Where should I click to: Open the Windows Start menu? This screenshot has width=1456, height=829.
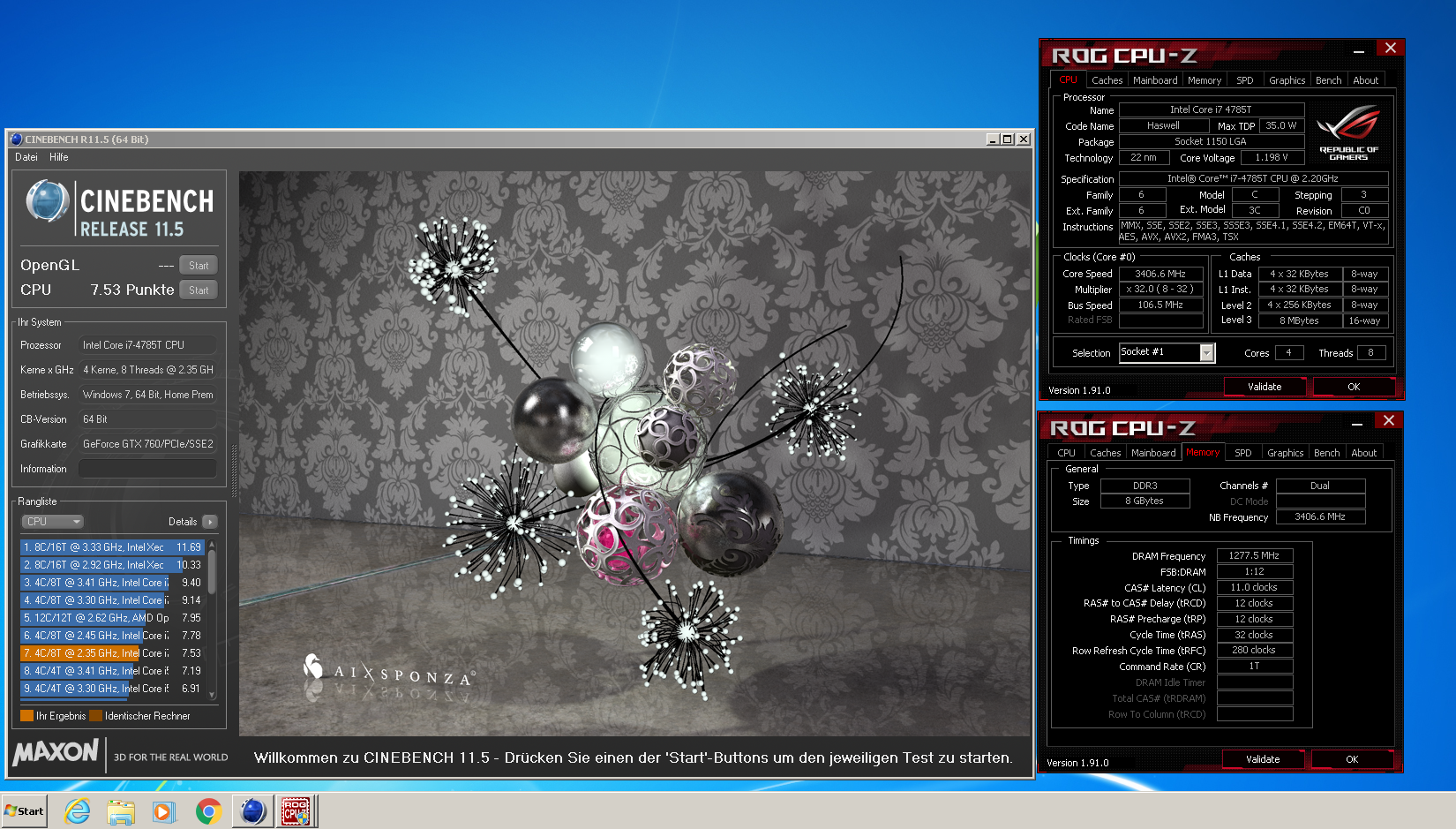click(25, 810)
